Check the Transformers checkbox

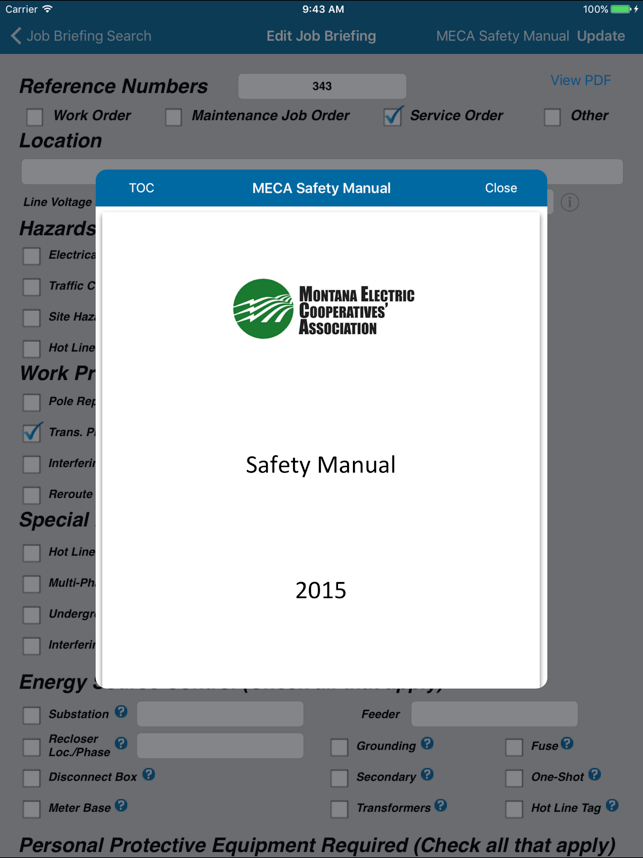point(339,809)
